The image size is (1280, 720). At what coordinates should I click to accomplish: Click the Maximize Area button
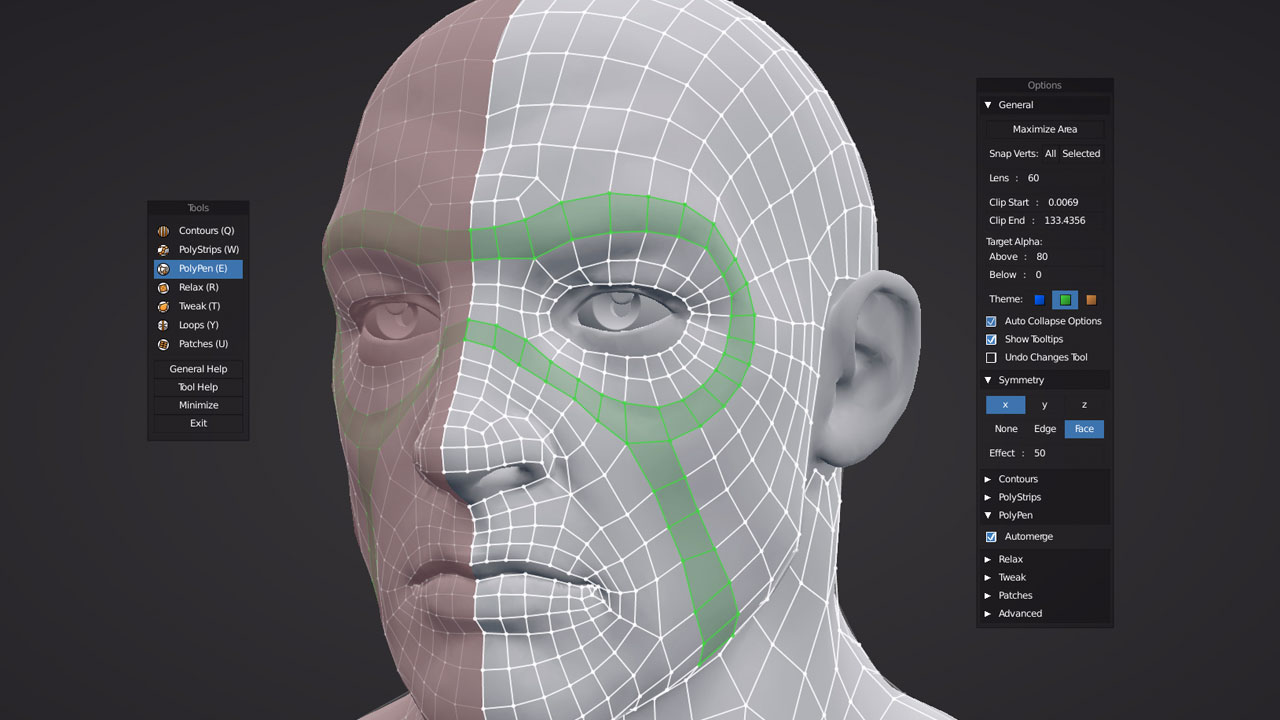(x=1044, y=129)
